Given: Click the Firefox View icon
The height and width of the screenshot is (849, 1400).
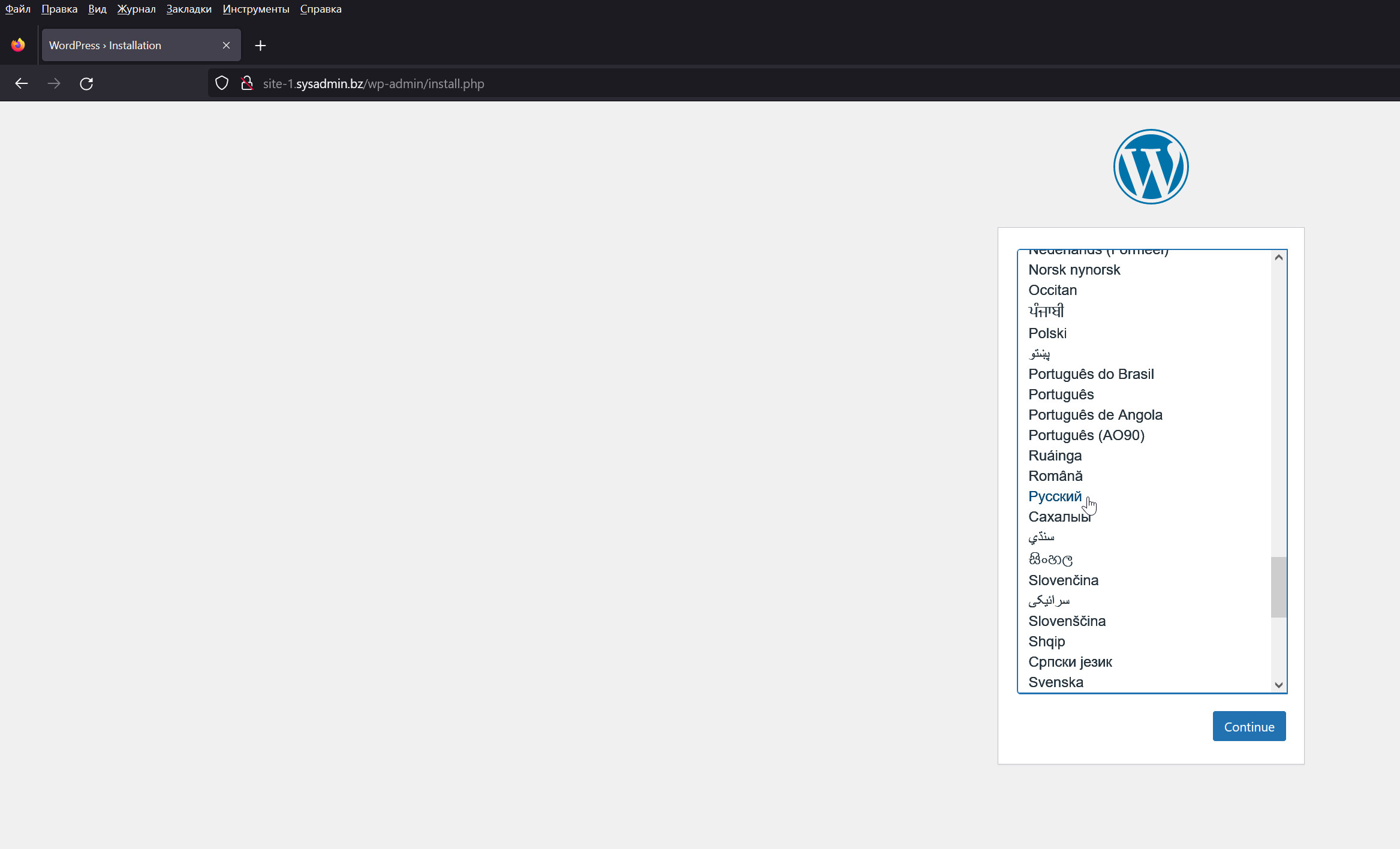Looking at the screenshot, I should point(18,45).
